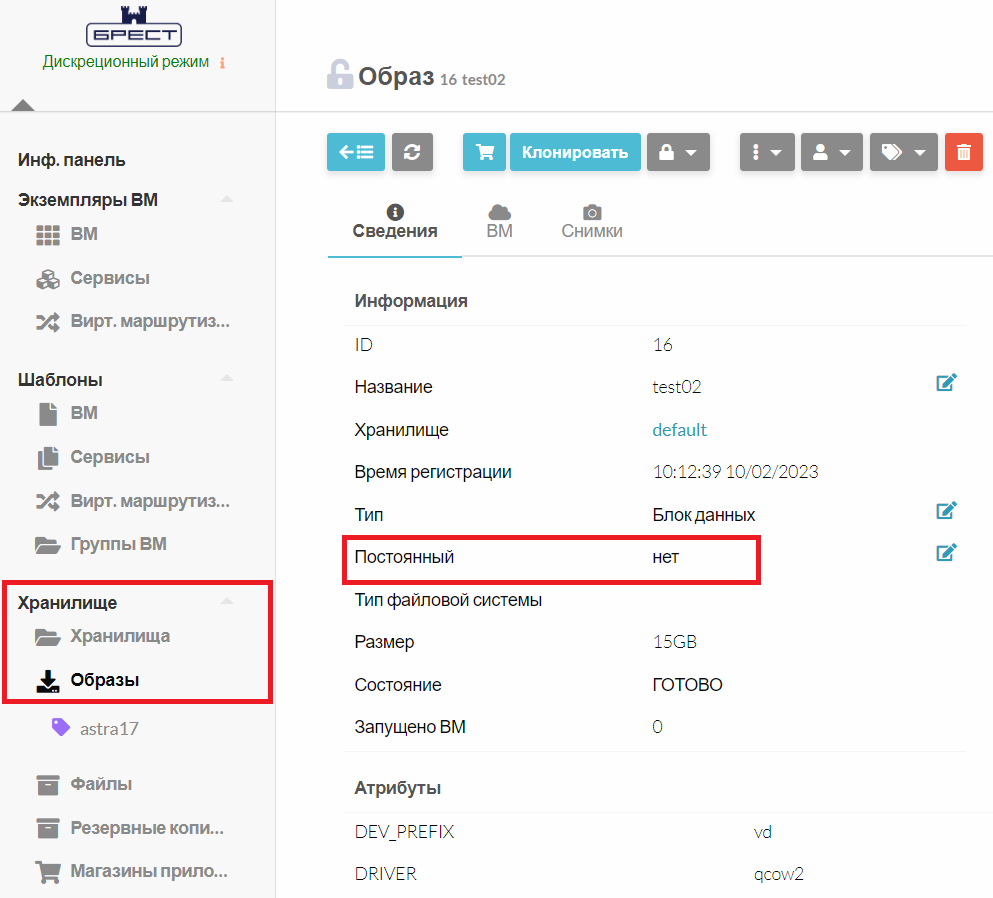Edit the image type Блок данных

[x=946, y=511]
